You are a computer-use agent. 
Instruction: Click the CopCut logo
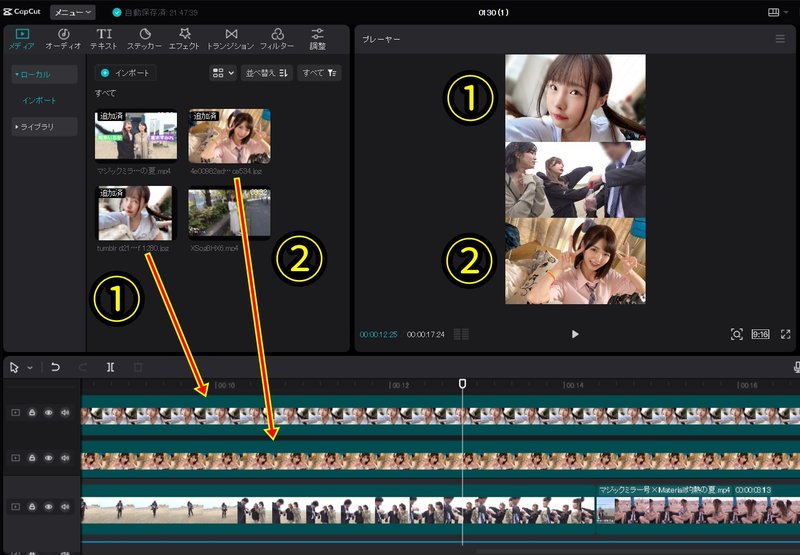21,12
